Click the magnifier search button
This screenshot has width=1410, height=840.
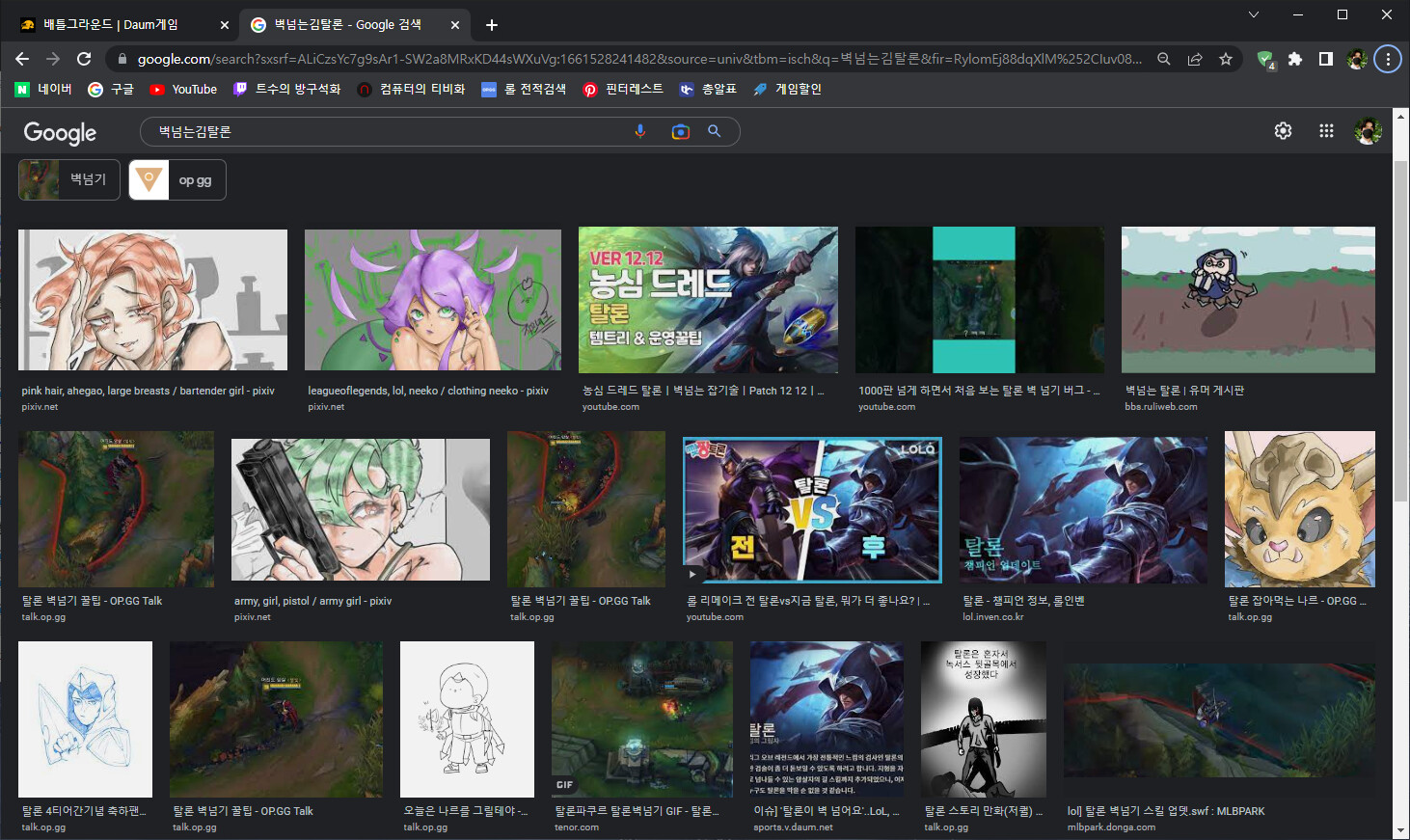715,131
